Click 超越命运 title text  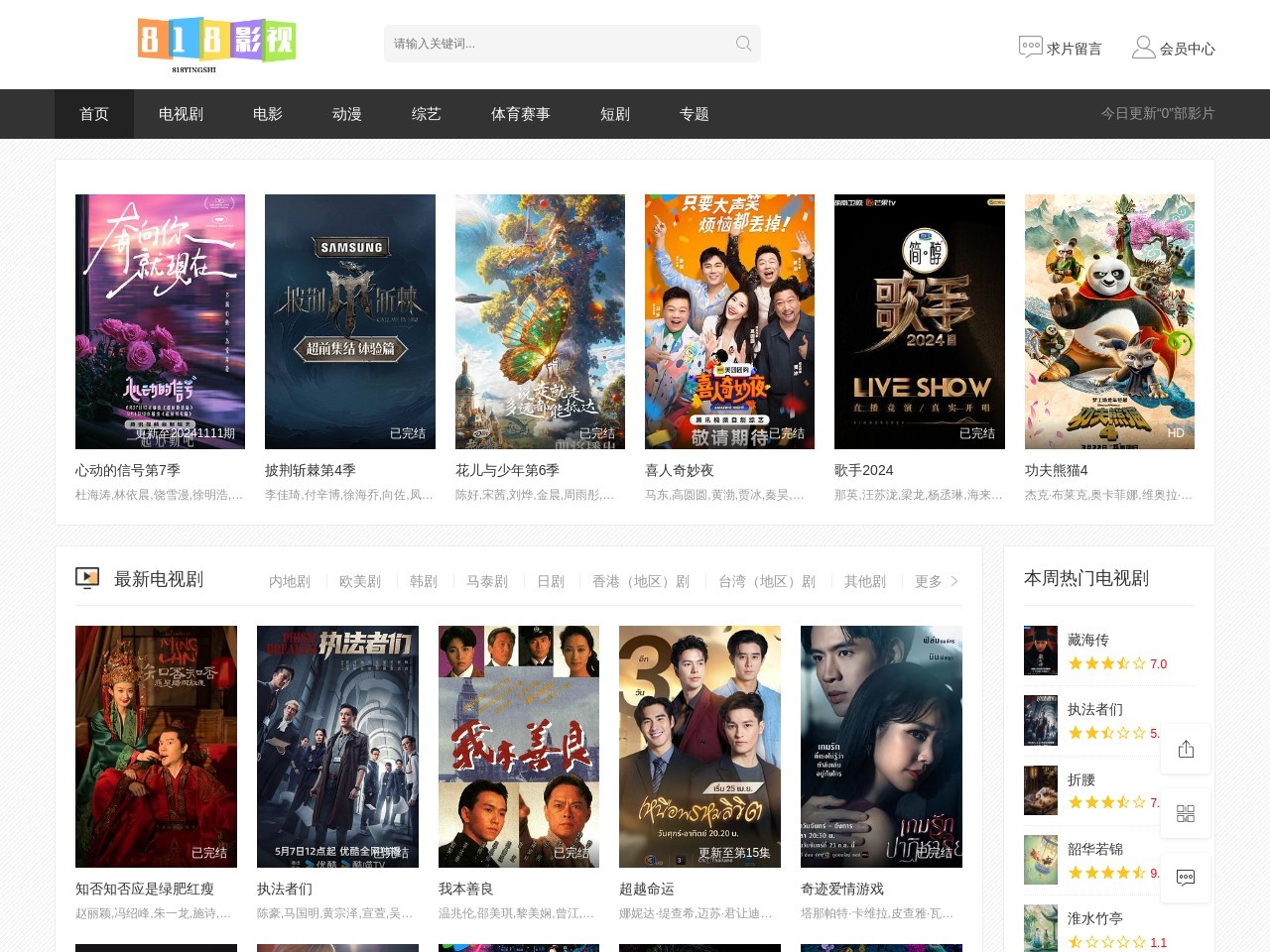coord(647,889)
